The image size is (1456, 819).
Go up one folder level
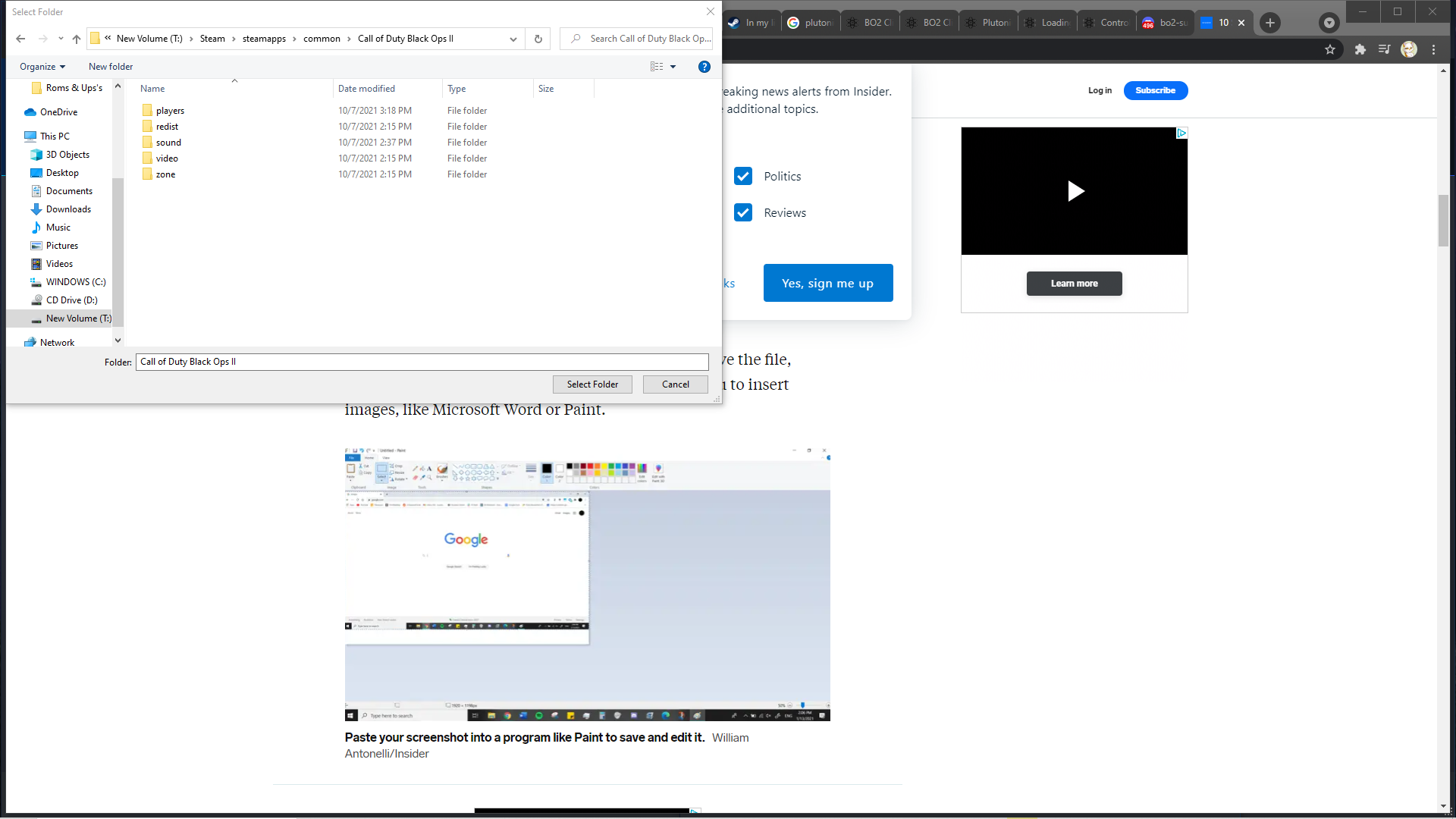(x=77, y=39)
